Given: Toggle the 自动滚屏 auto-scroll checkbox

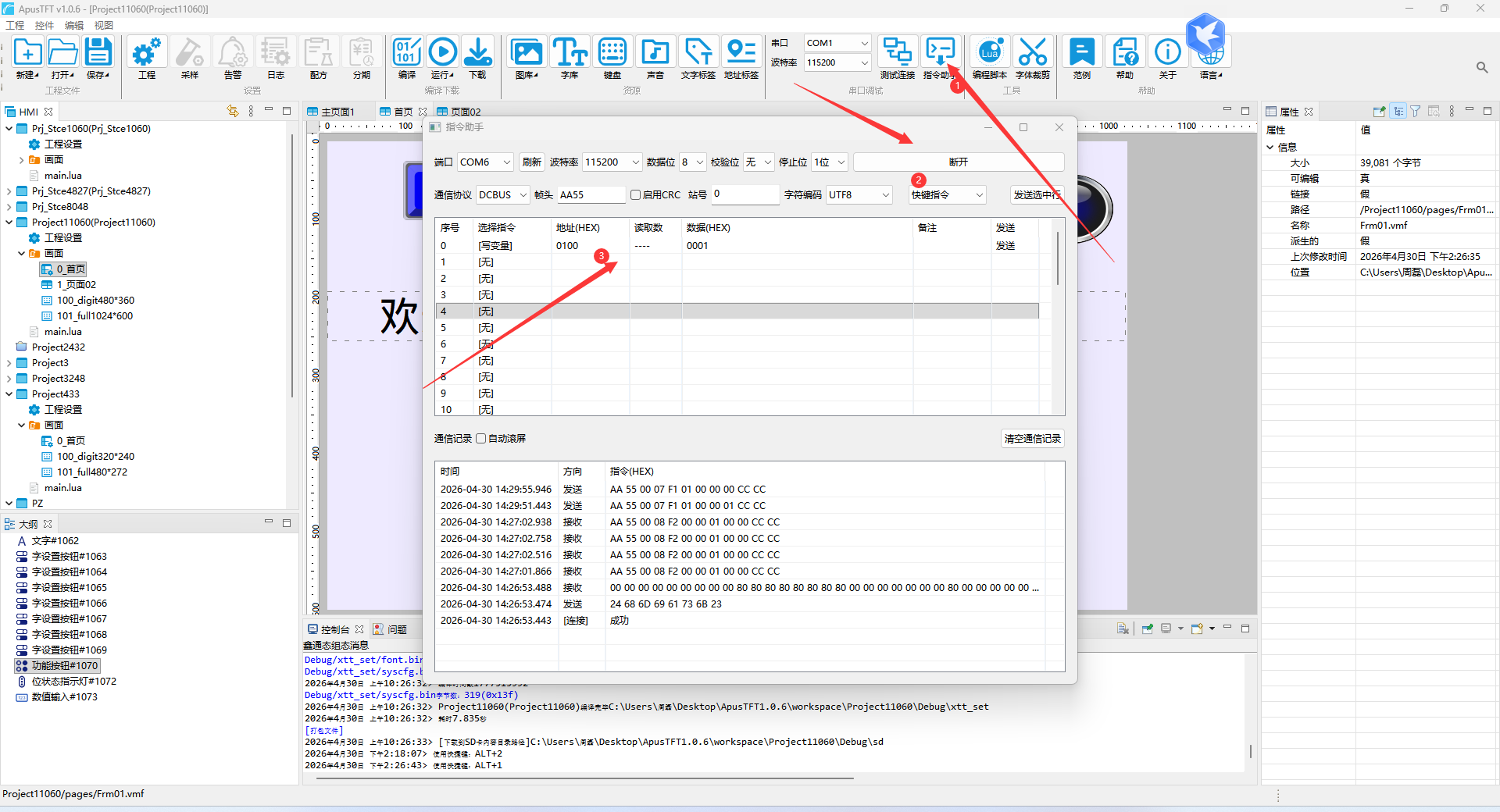Looking at the screenshot, I should (x=481, y=439).
